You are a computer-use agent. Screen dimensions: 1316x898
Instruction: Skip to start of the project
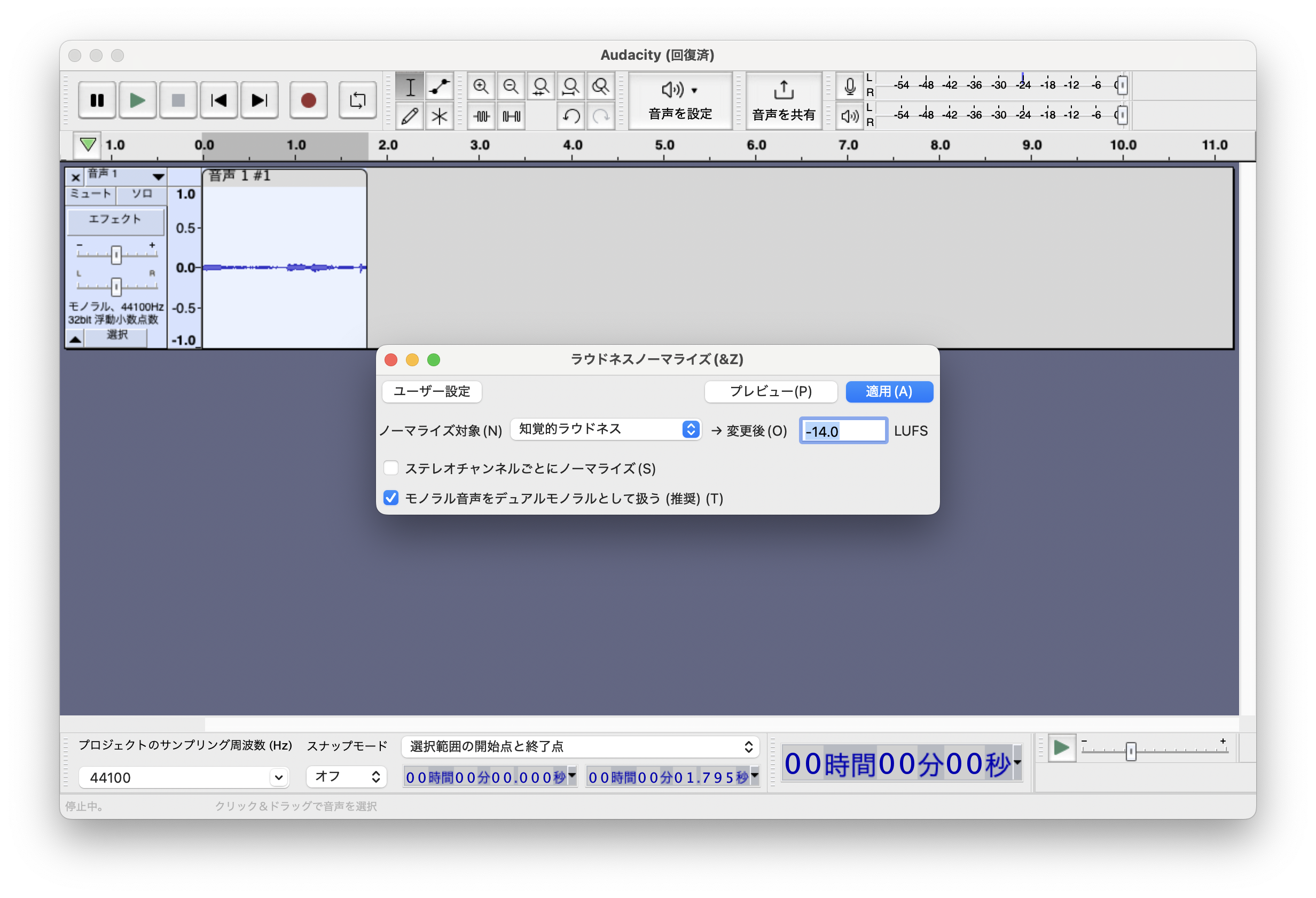pos(219,100)
